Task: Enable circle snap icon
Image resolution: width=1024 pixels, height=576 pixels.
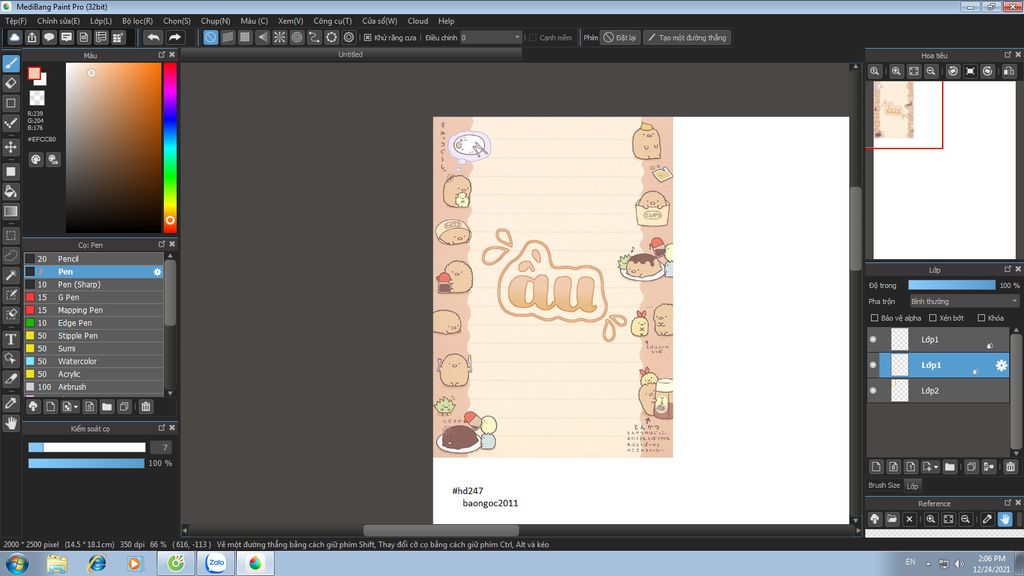Action: tap(297, 37)
